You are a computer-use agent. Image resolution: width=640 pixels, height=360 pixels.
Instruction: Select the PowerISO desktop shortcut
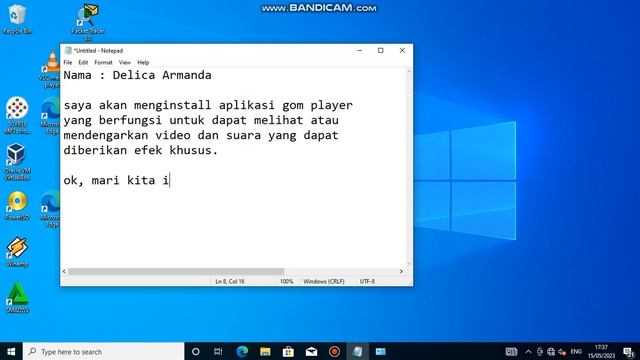[x=17, y=206]
